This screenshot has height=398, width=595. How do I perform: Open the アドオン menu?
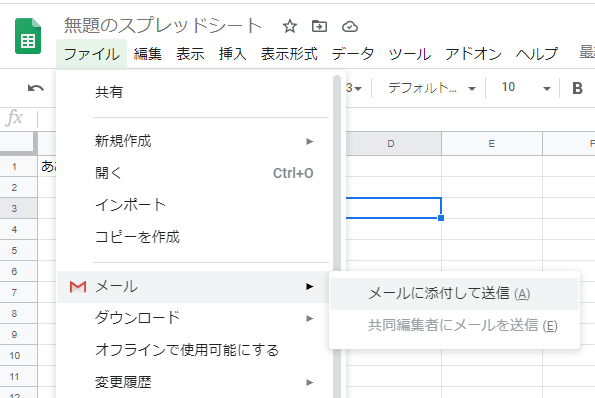(473, 54)
